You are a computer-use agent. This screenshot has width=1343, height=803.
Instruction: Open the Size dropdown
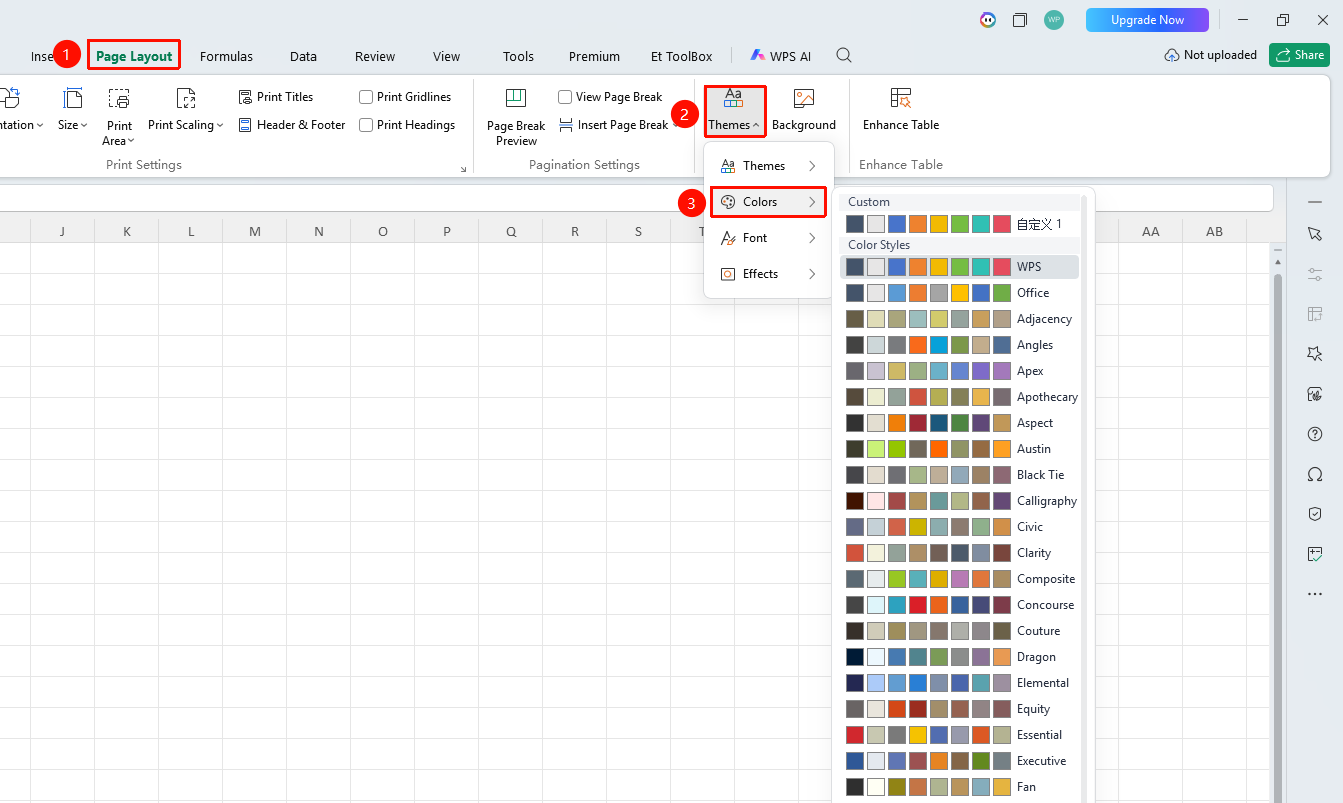[x=73, y=110]
